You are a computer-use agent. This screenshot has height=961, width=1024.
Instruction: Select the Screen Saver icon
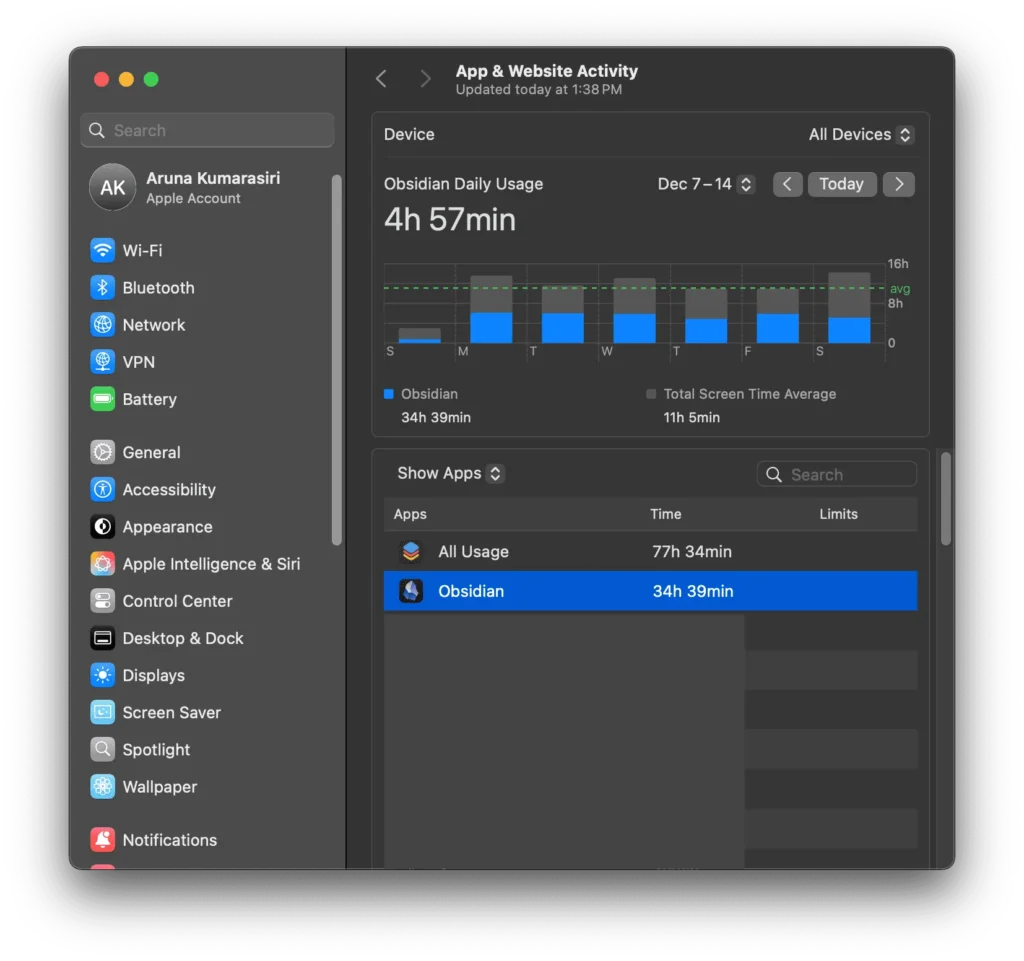coord(102,713)
